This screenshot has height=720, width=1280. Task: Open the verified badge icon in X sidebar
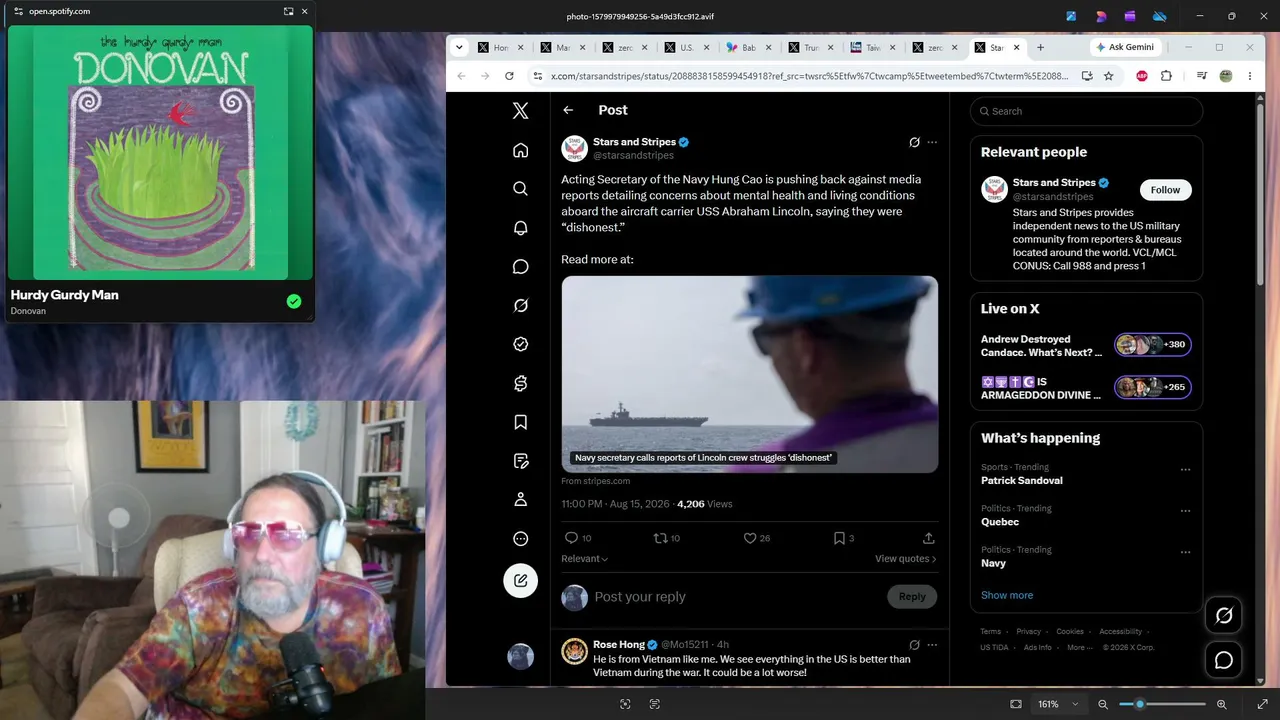[520, 344]
